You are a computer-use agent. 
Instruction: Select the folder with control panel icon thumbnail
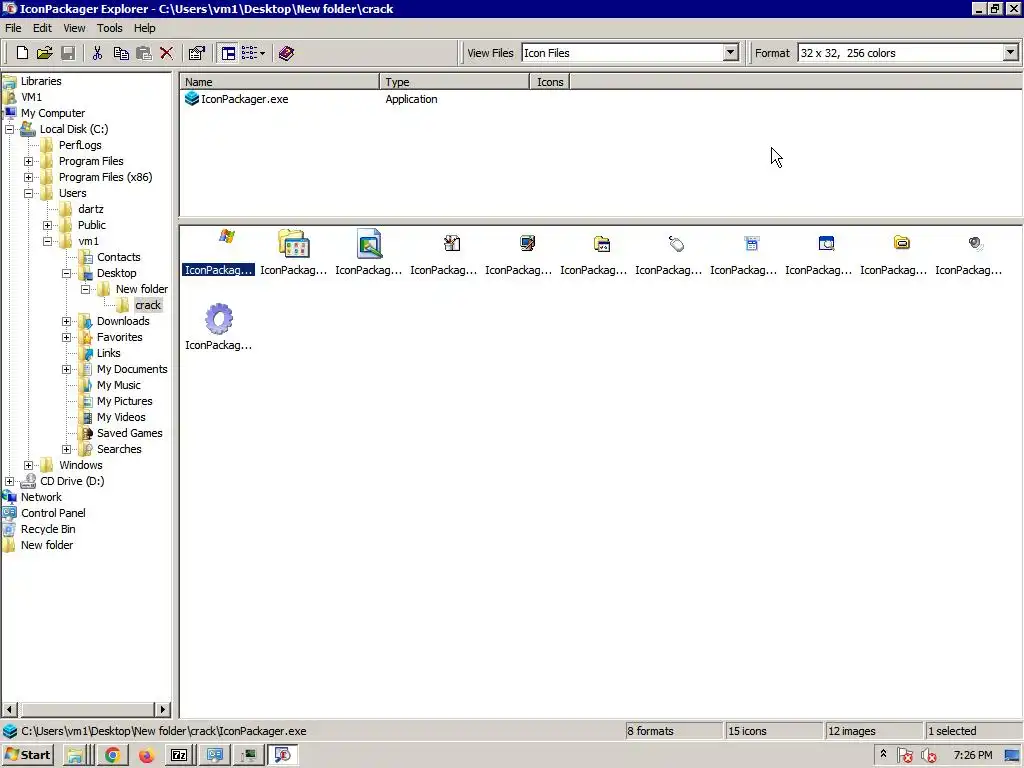(x=293, y=244)
